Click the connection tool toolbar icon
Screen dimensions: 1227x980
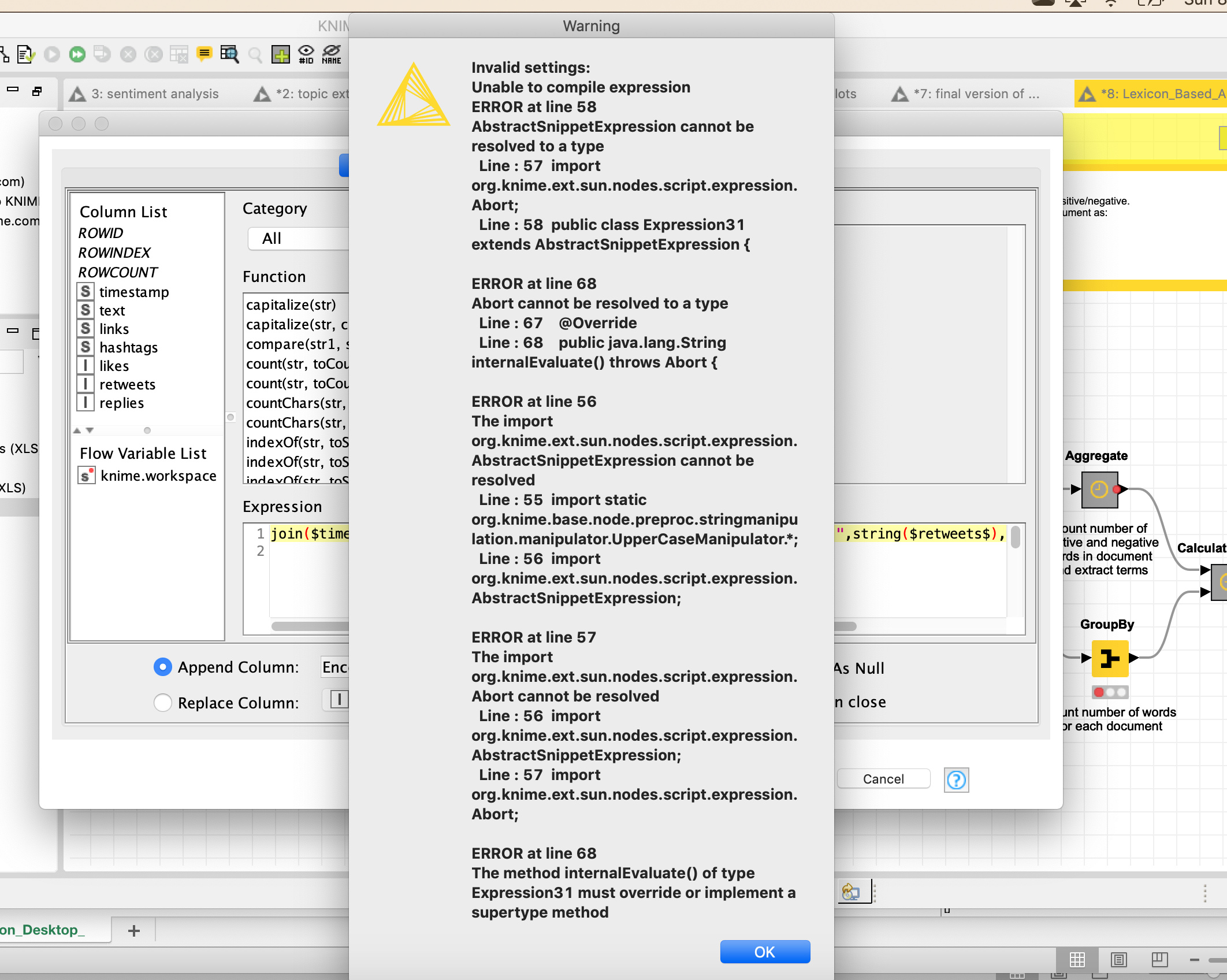[x=5, y=54]
